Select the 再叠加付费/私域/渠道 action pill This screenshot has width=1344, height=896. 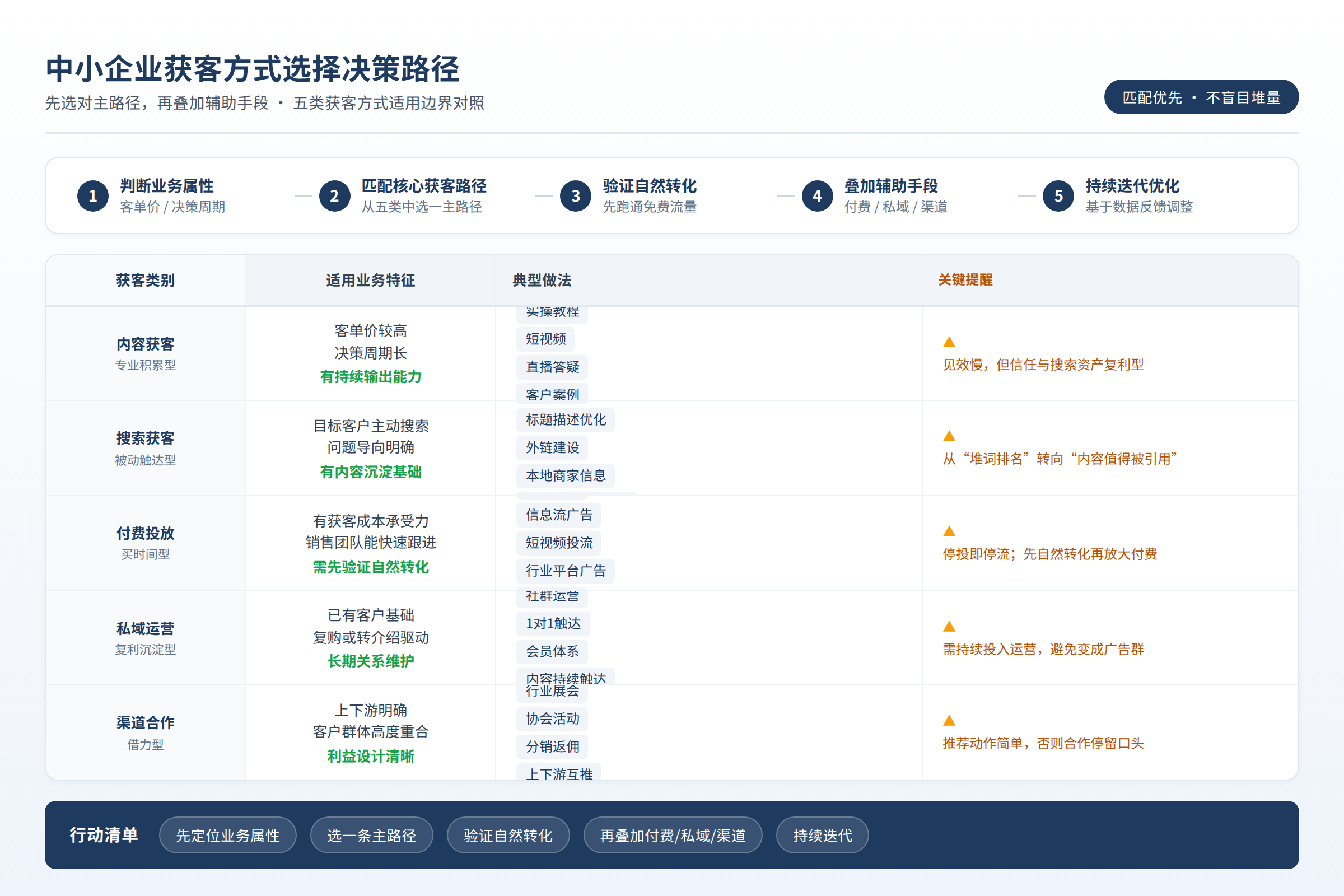(x=673, y=836)
